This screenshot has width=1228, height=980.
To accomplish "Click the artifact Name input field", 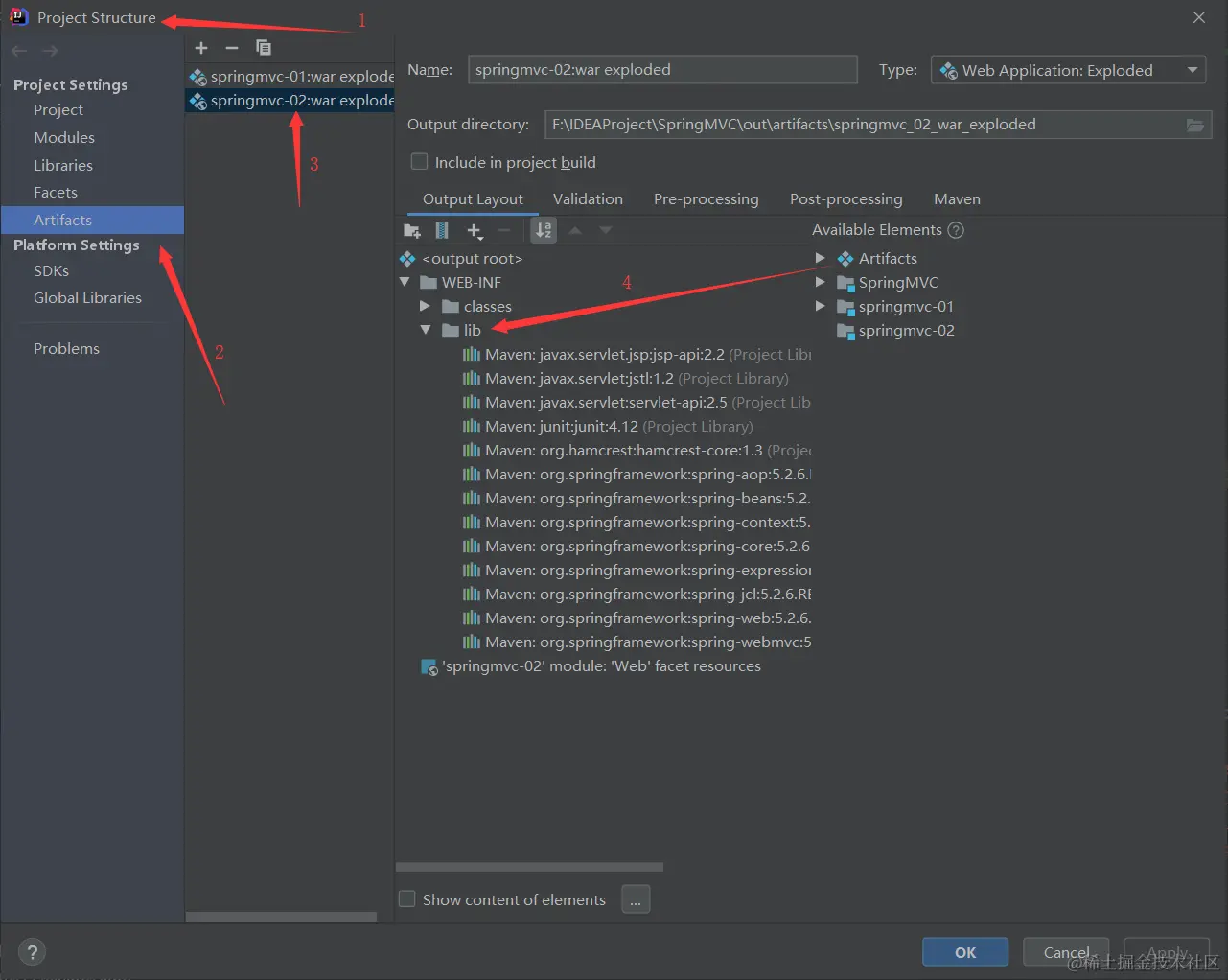I will pos(662,69).
